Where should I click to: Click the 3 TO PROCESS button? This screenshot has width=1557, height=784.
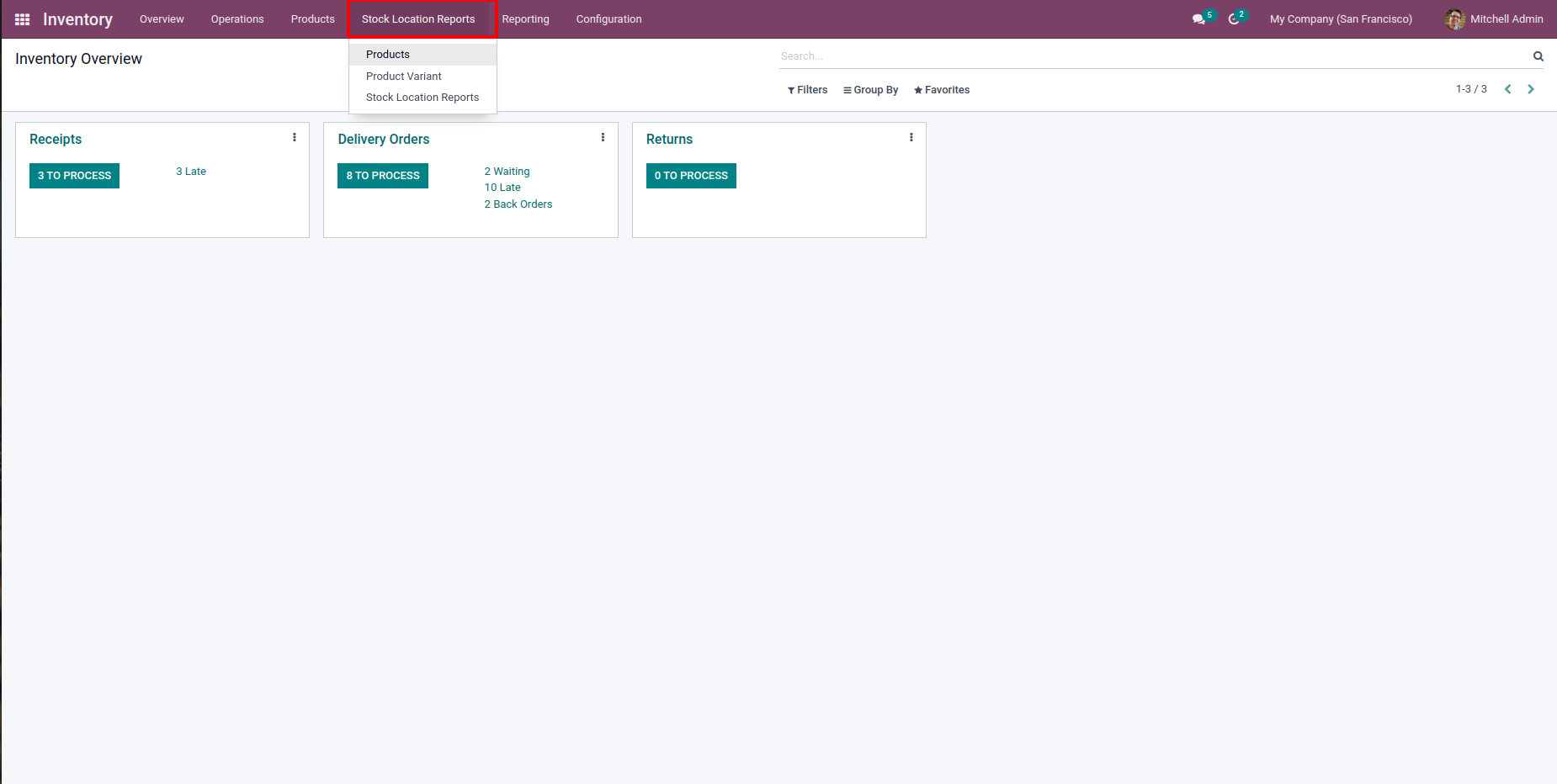(x=74, y=176)
